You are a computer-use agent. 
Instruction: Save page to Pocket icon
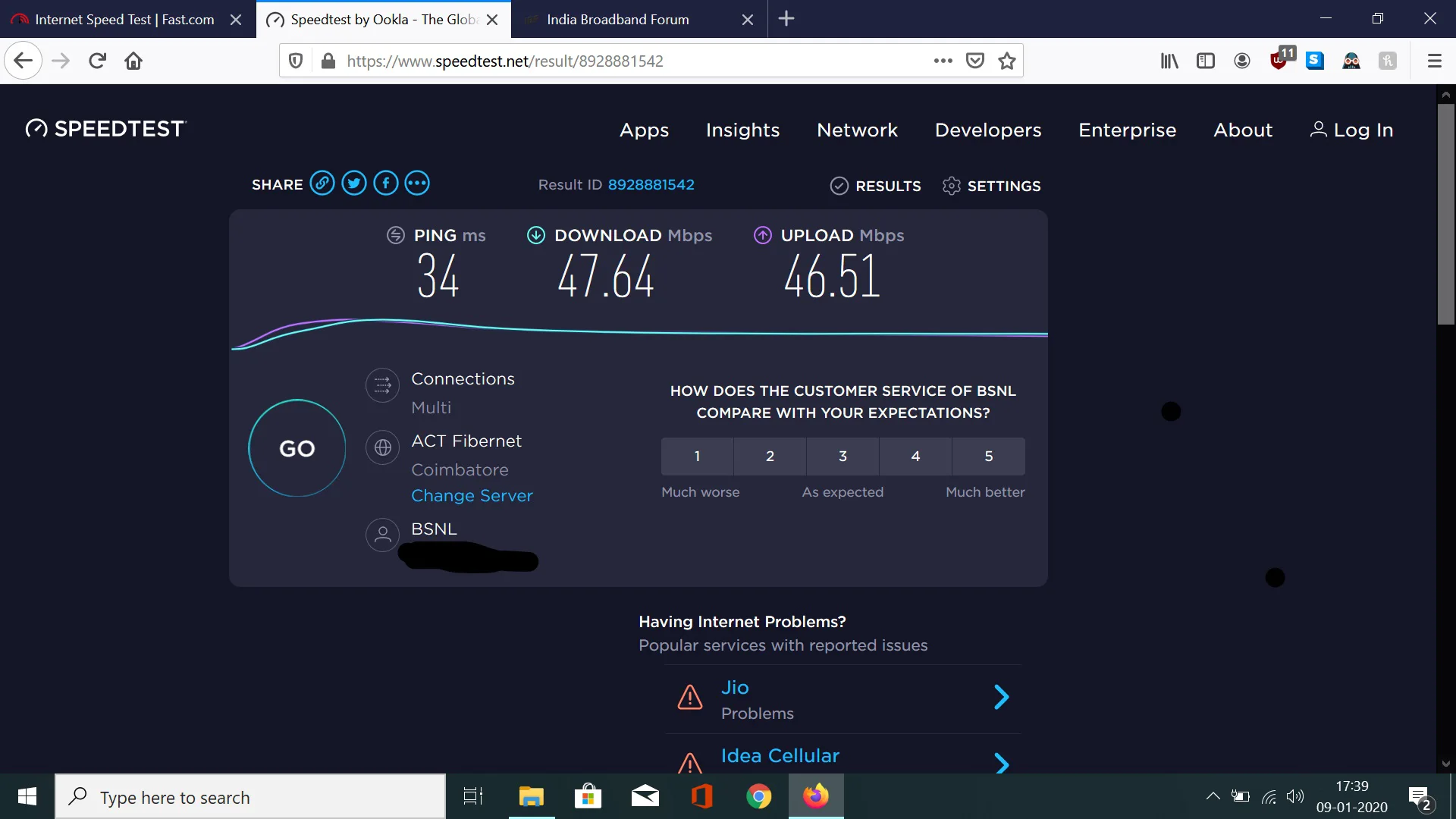click(x=975, y=61)
